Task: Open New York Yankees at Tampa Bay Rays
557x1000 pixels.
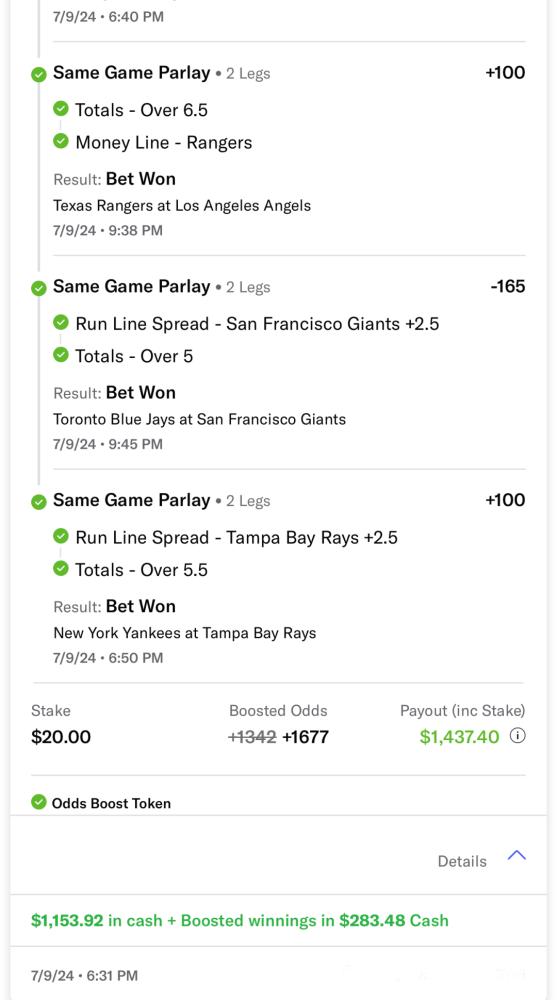Action: point(184,633)
